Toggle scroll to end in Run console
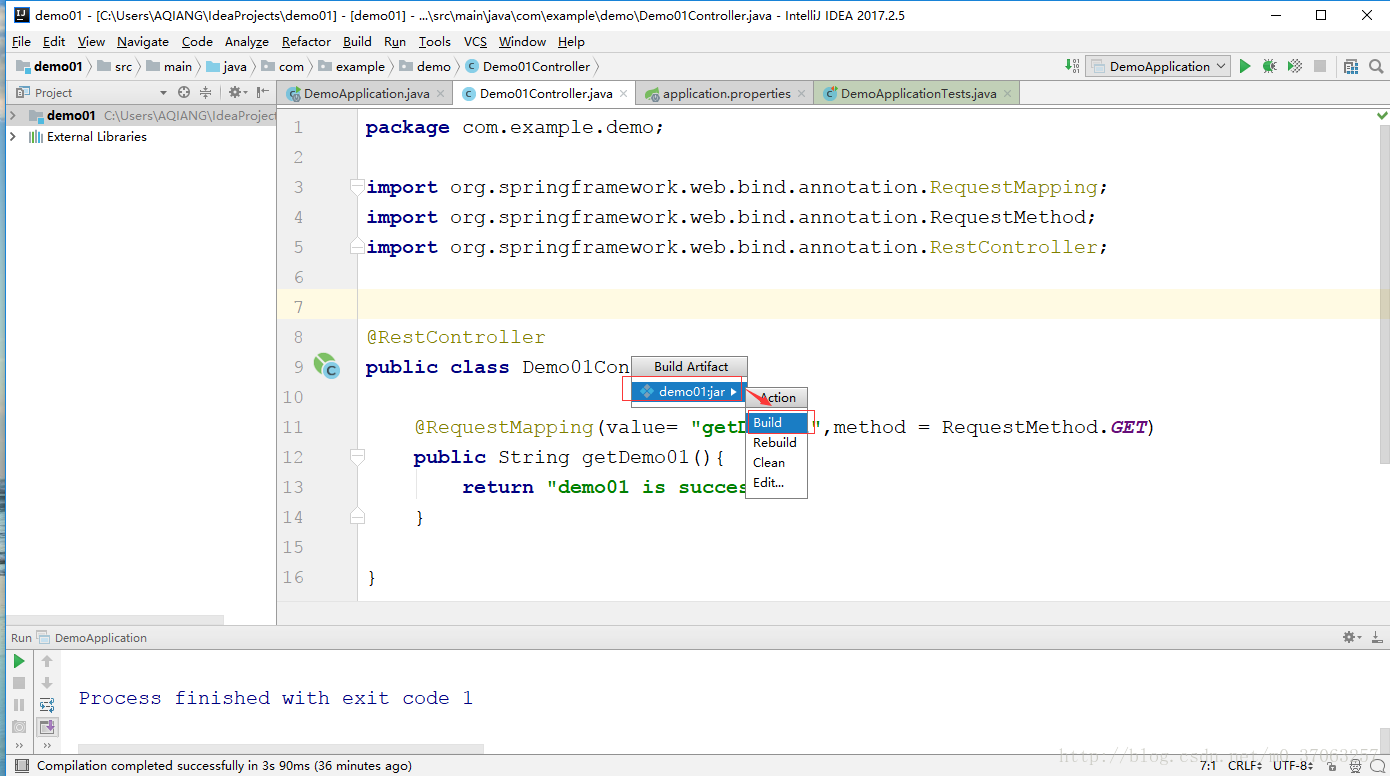The width and height of the screenshot is (1390, 776). 47,727
